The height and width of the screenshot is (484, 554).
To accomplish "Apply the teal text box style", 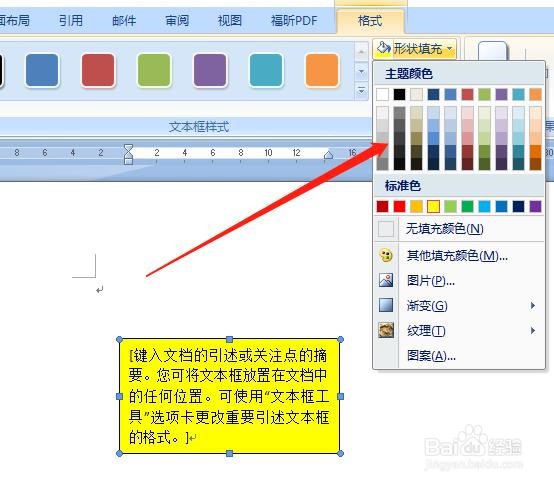I will (x=266, y=70).
